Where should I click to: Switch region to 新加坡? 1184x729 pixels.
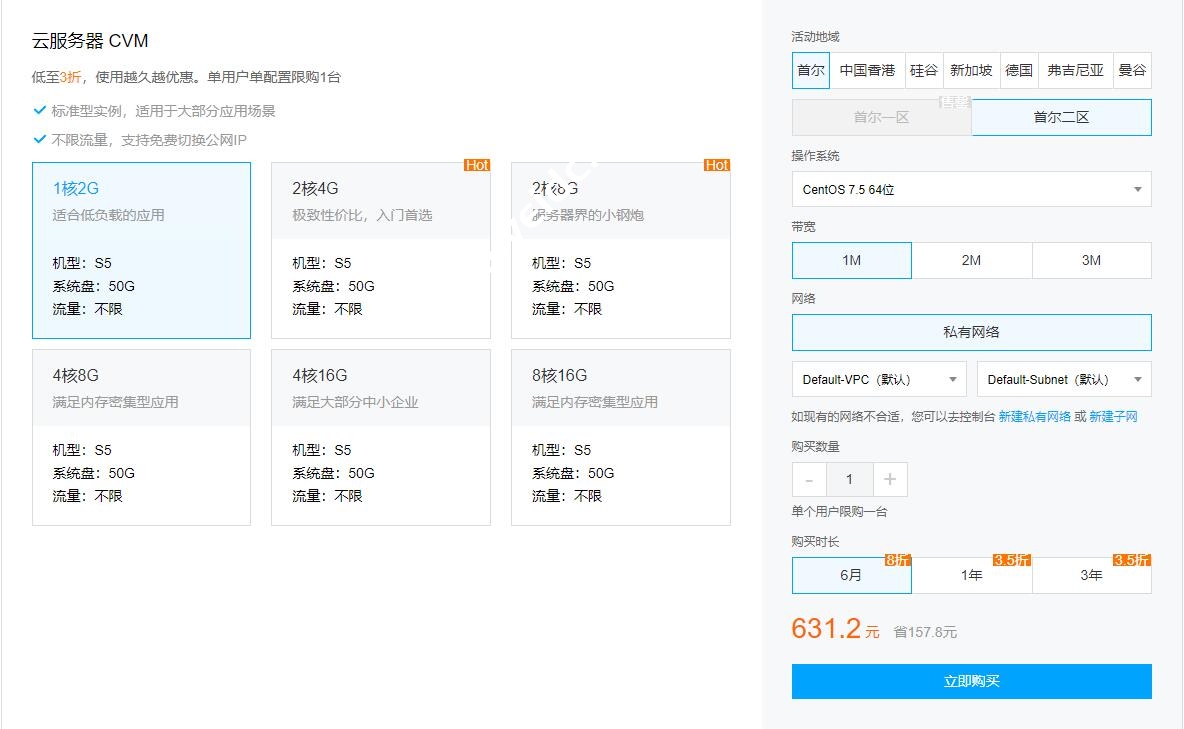tap(971, 70)
